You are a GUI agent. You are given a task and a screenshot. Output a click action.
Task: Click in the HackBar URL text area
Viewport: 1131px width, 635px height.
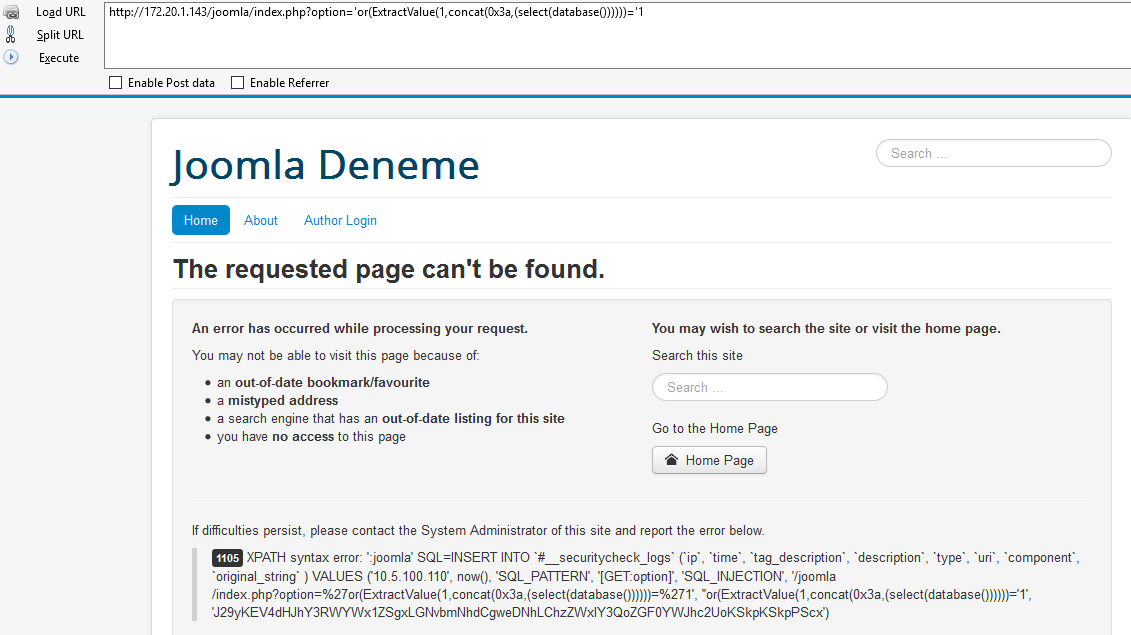tap(617, 35)
